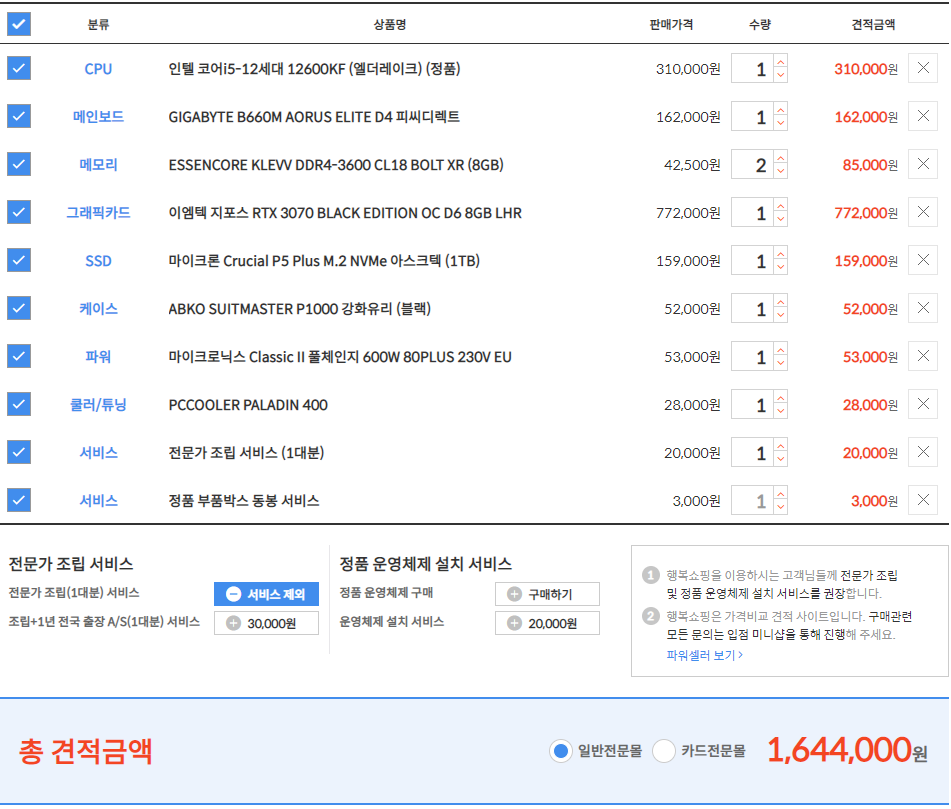Image resolution: width=951 pixels, height=809 pixels.
Task: Increase SSD quantity with up arrow
Action: [x=781, y=253]
